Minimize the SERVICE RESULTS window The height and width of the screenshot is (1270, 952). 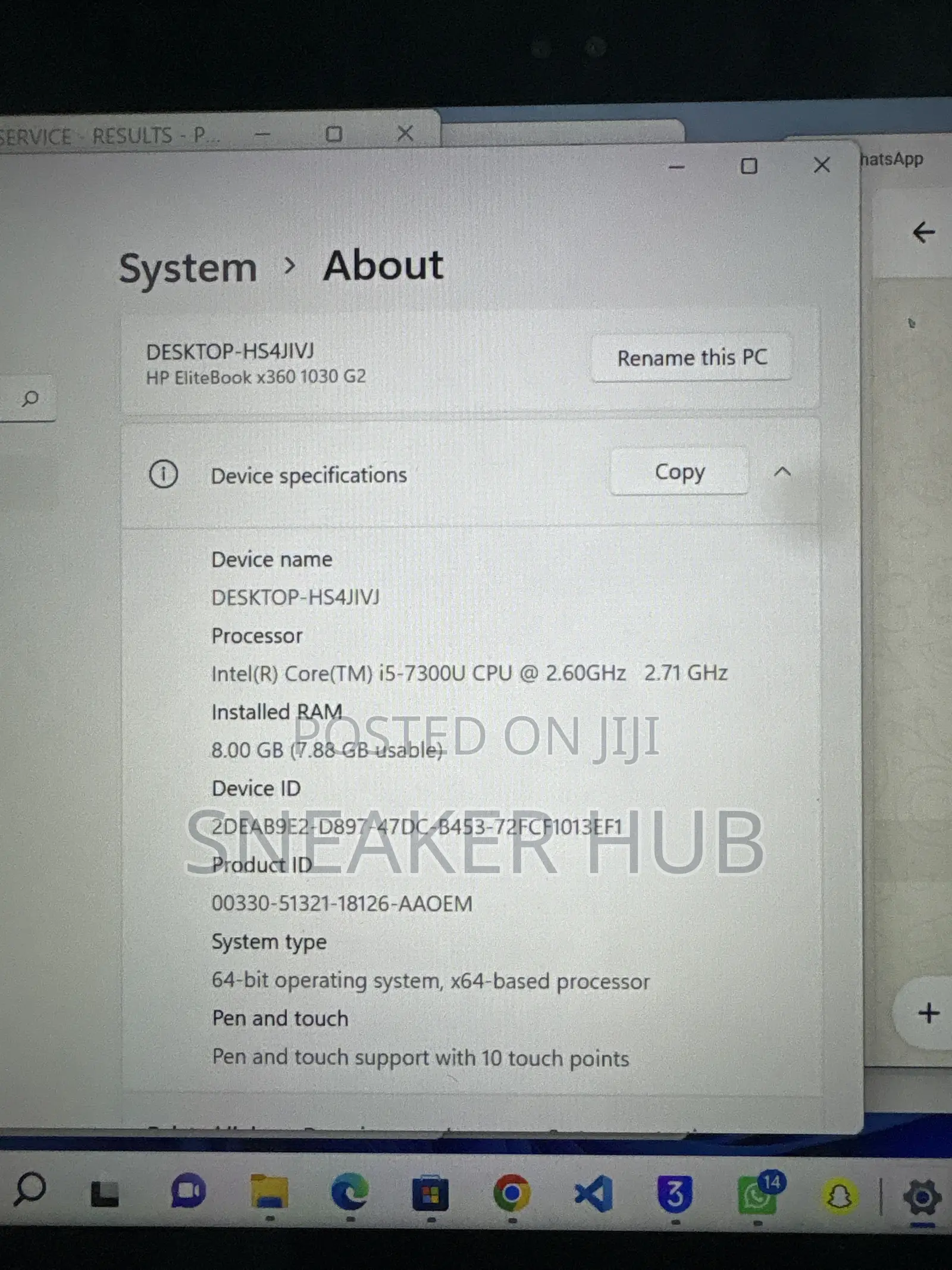pyautogui.click(x=262, y=135)
